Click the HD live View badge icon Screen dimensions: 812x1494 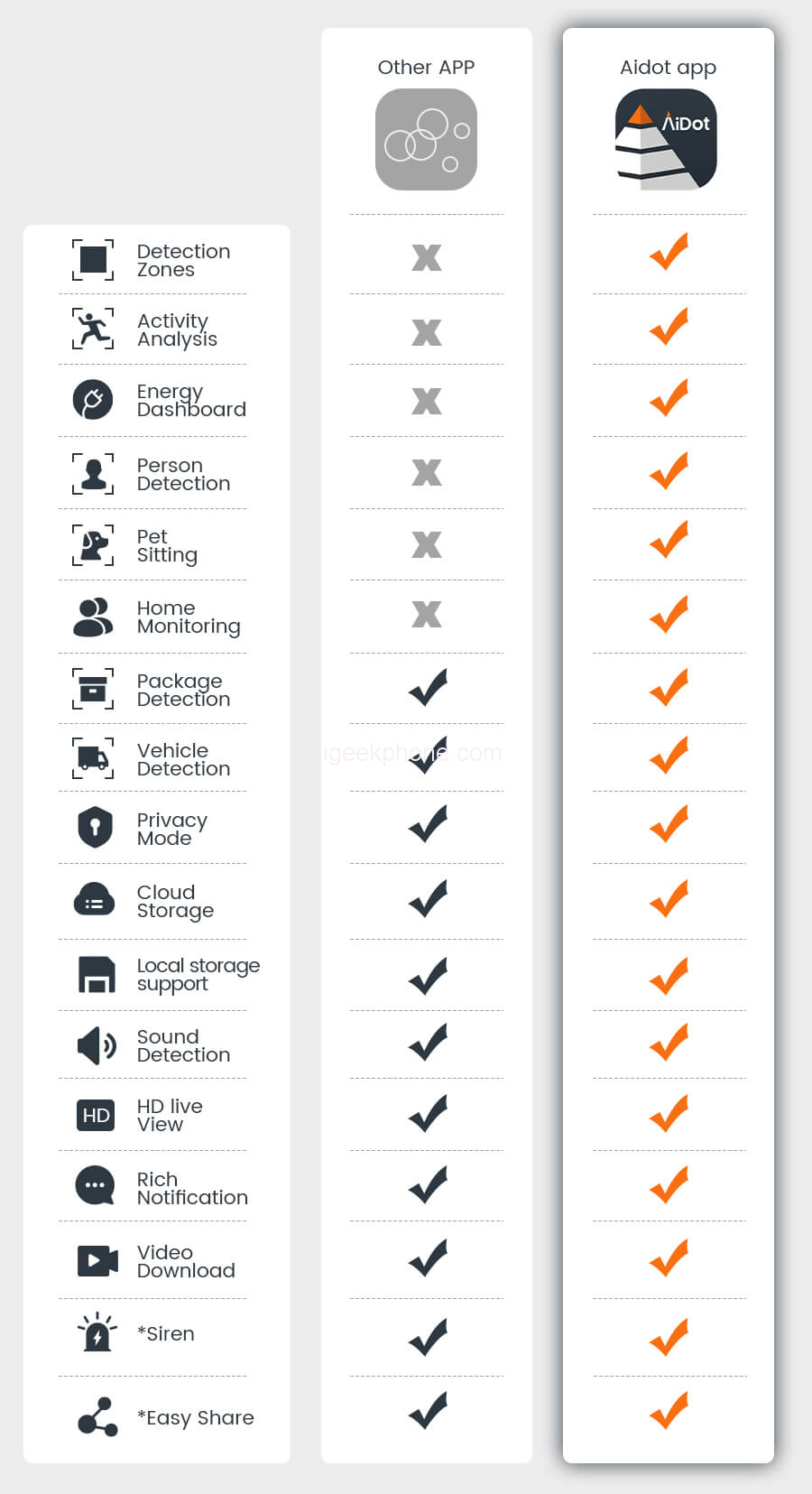coord(96,1116)
